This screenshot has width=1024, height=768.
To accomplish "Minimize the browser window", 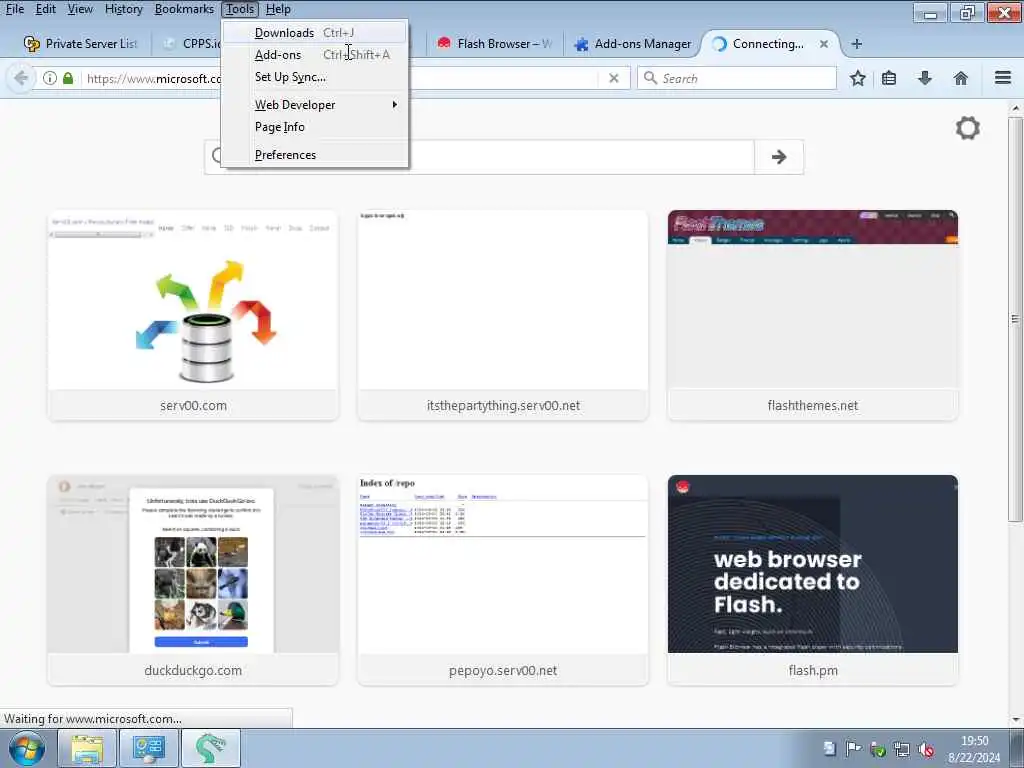I will pos(931,12).
